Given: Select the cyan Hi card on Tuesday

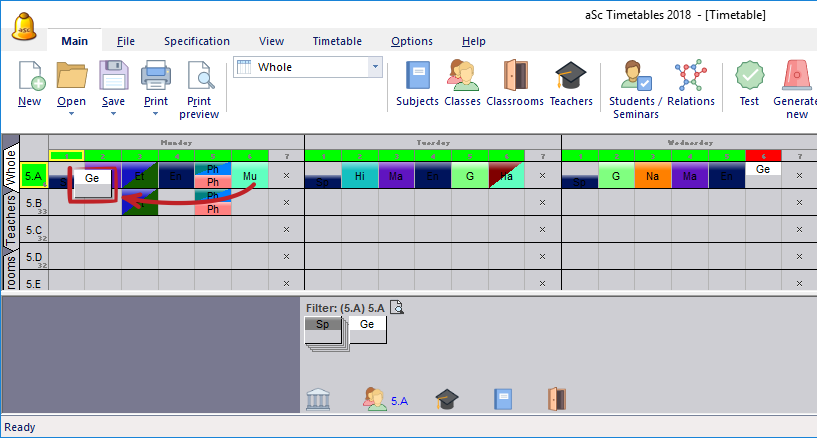Looking at the screenshot, I should (x=358, y=177).
